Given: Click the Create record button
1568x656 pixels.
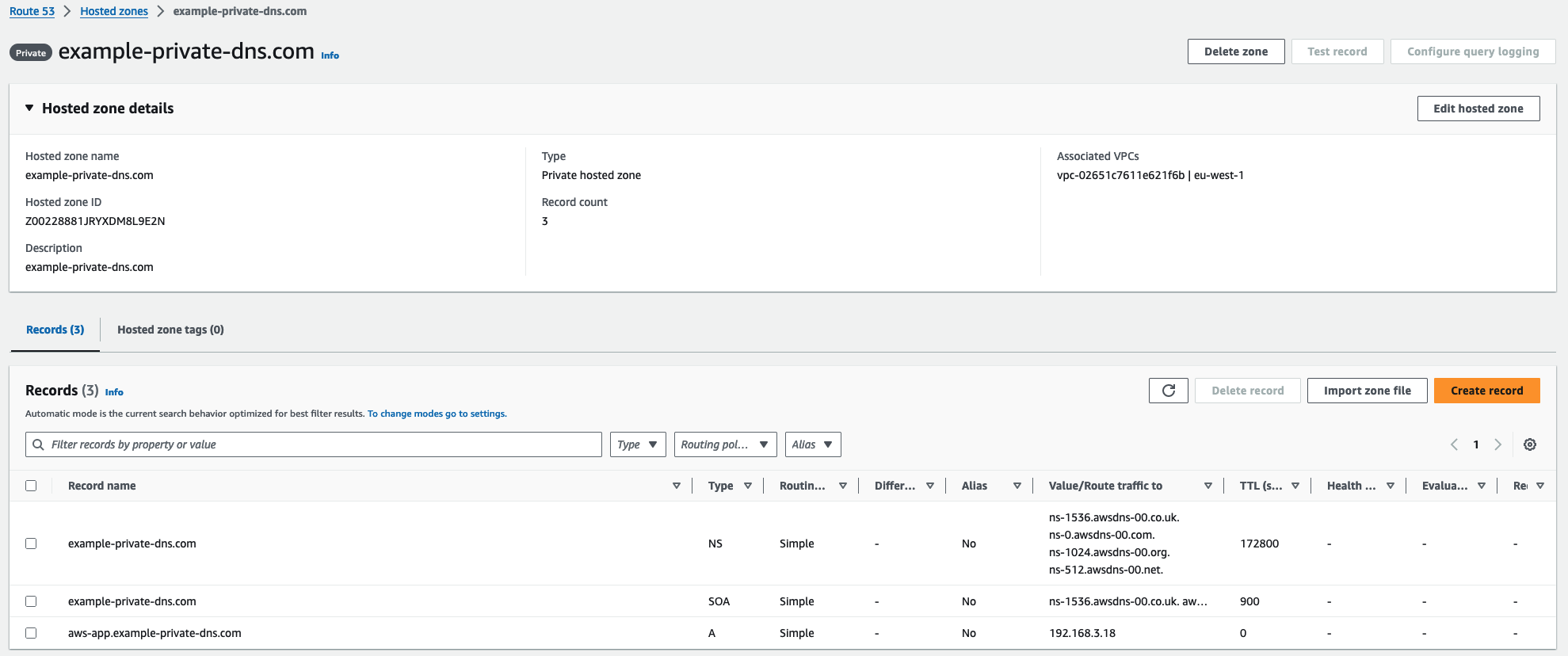Looking at the screenshot, I should 1486,391.
